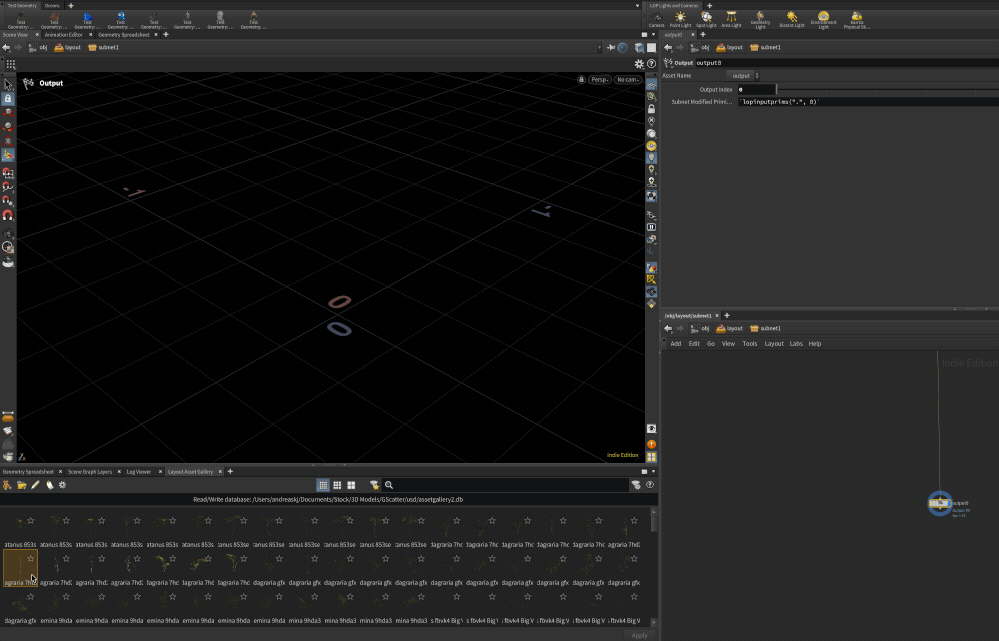Click the Apply button

coord(639,635)
